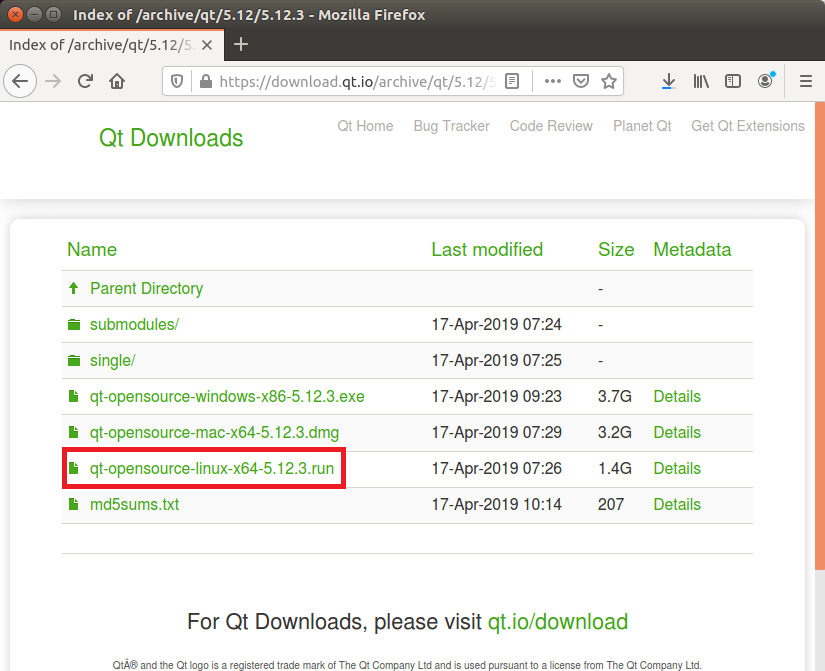Screen dimensions: 825x671
Task: Bookmark this page with star
Action: pyautogui.click(x=609, y=81)
